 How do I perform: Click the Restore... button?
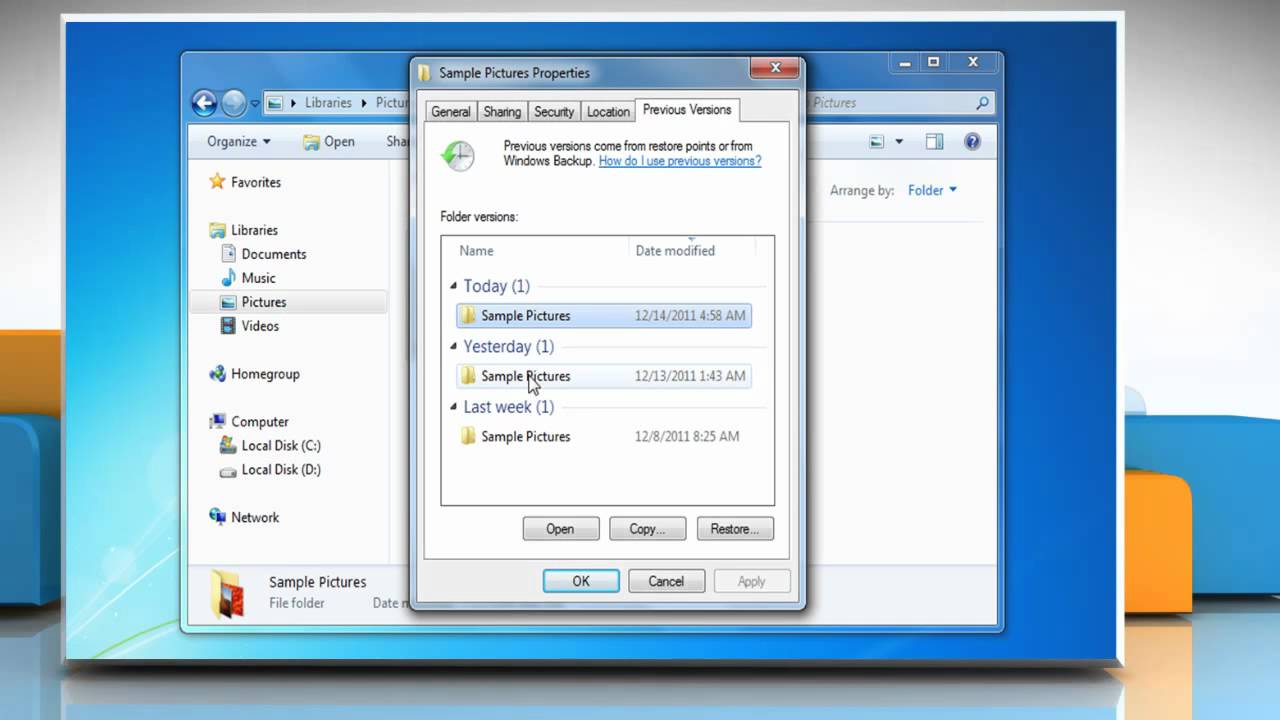(x=735, y=529)
